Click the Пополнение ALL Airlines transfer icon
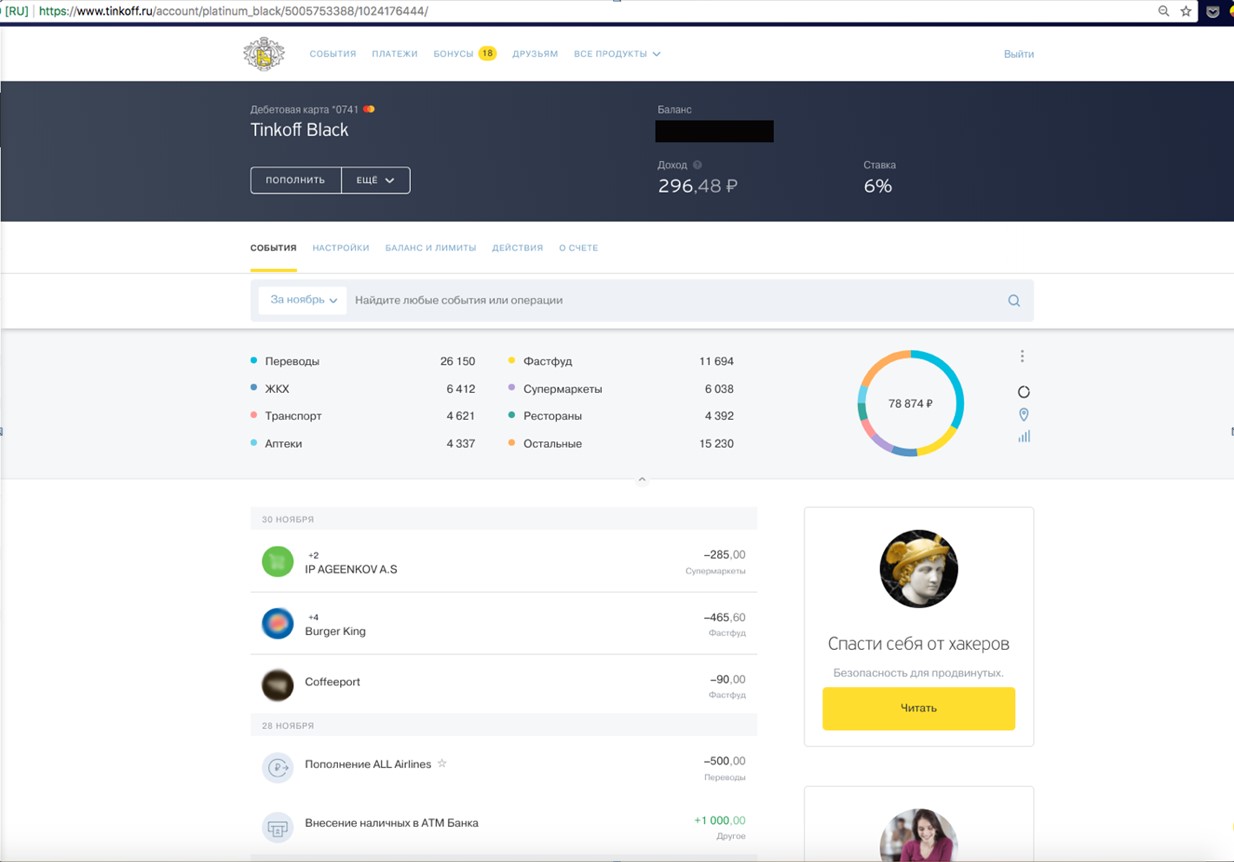The height and width of the screenshot is (862, 1234). pos(278,768)
